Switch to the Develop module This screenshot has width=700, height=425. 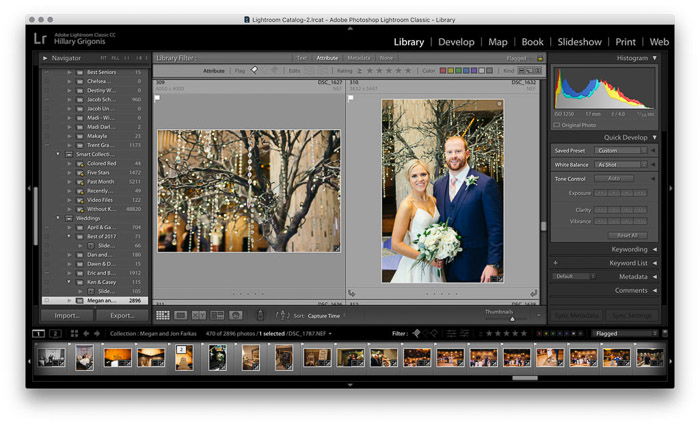point(456,42)
